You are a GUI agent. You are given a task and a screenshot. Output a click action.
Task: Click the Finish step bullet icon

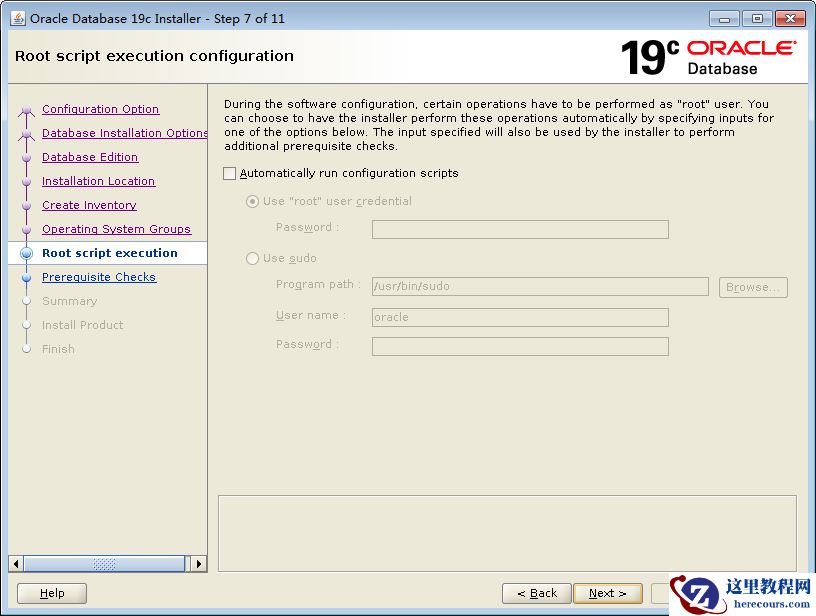(x=27, y=349)
